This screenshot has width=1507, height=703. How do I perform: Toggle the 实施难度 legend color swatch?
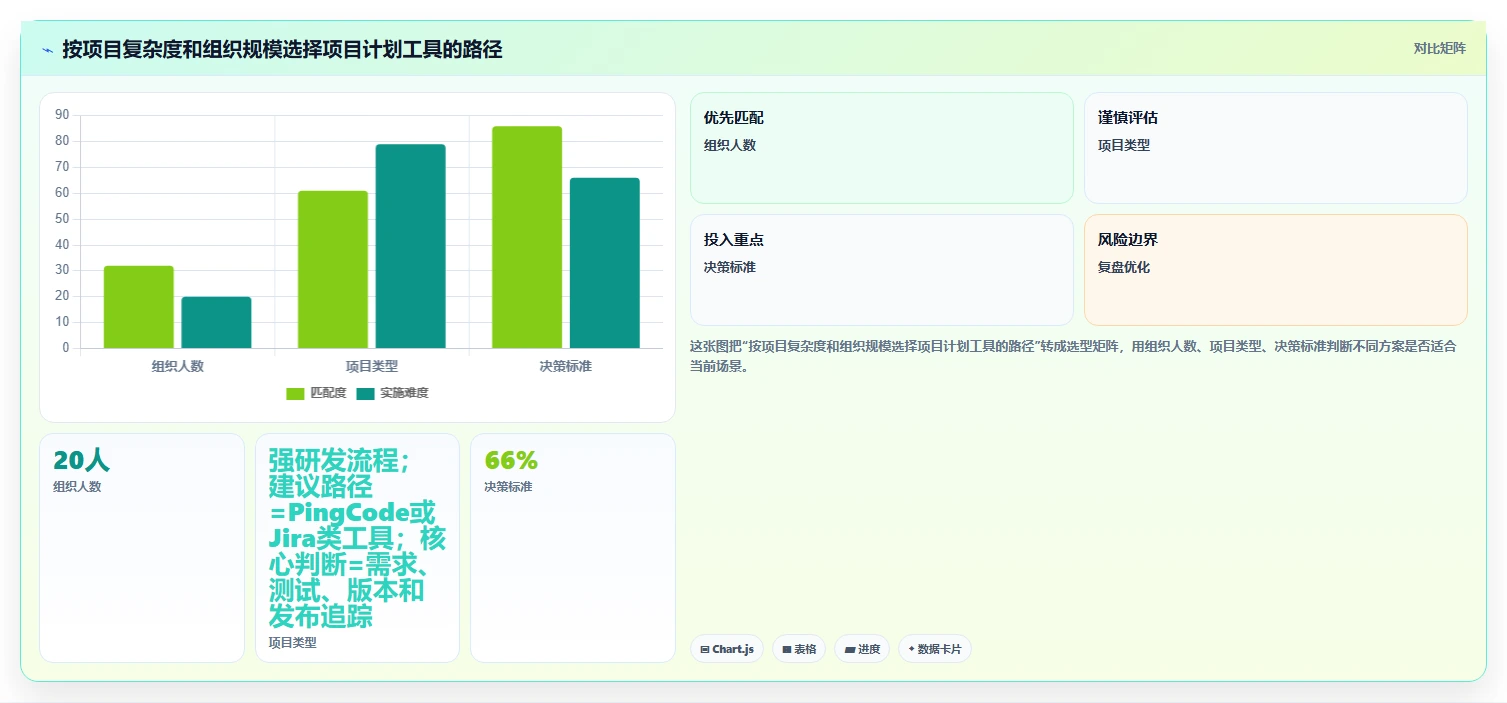click(366, 393)
